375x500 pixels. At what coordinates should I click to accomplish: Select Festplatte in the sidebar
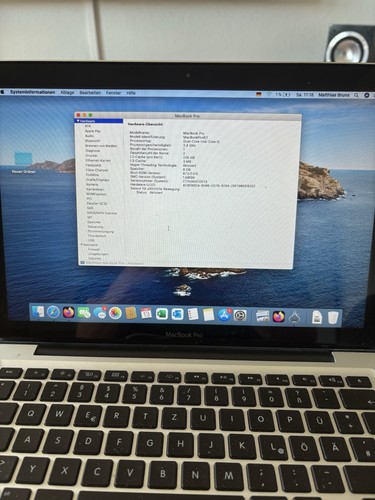coord(94,165)
